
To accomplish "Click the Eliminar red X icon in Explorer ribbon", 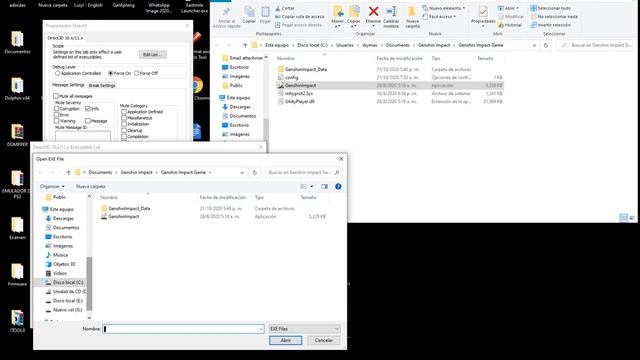I will 373,11.
